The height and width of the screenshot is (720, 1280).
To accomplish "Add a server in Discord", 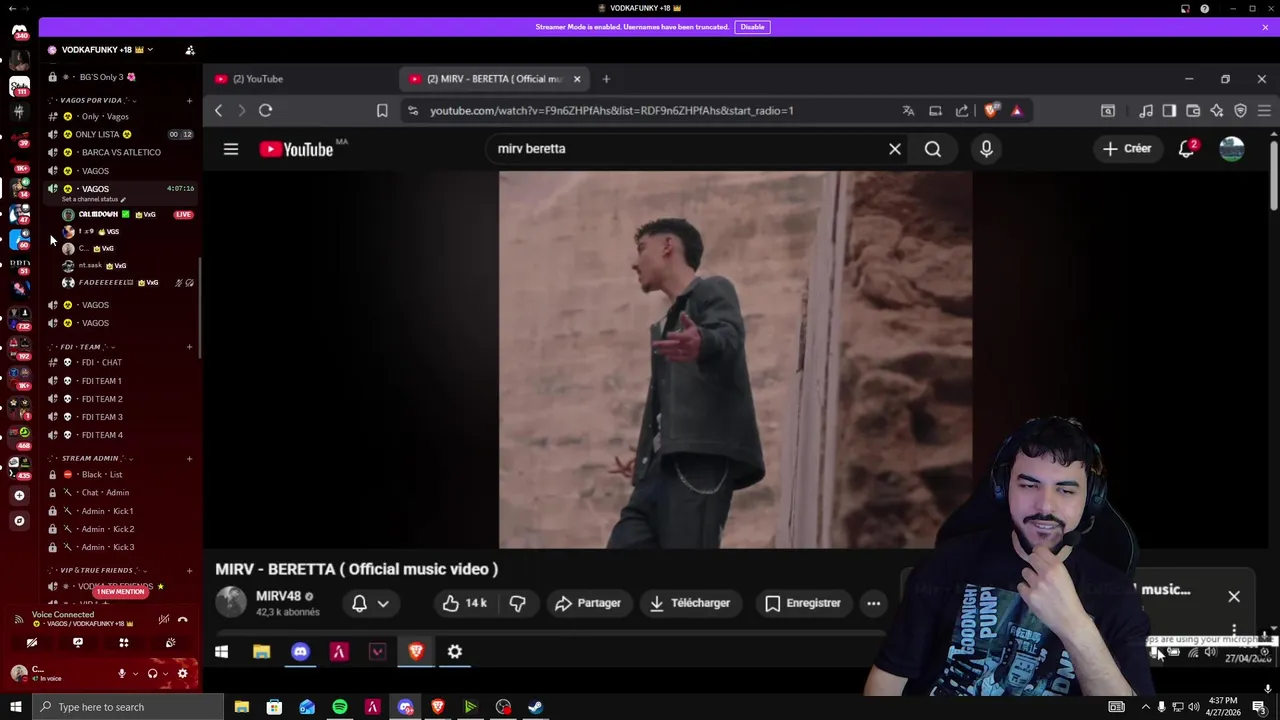I will point(19,495).
